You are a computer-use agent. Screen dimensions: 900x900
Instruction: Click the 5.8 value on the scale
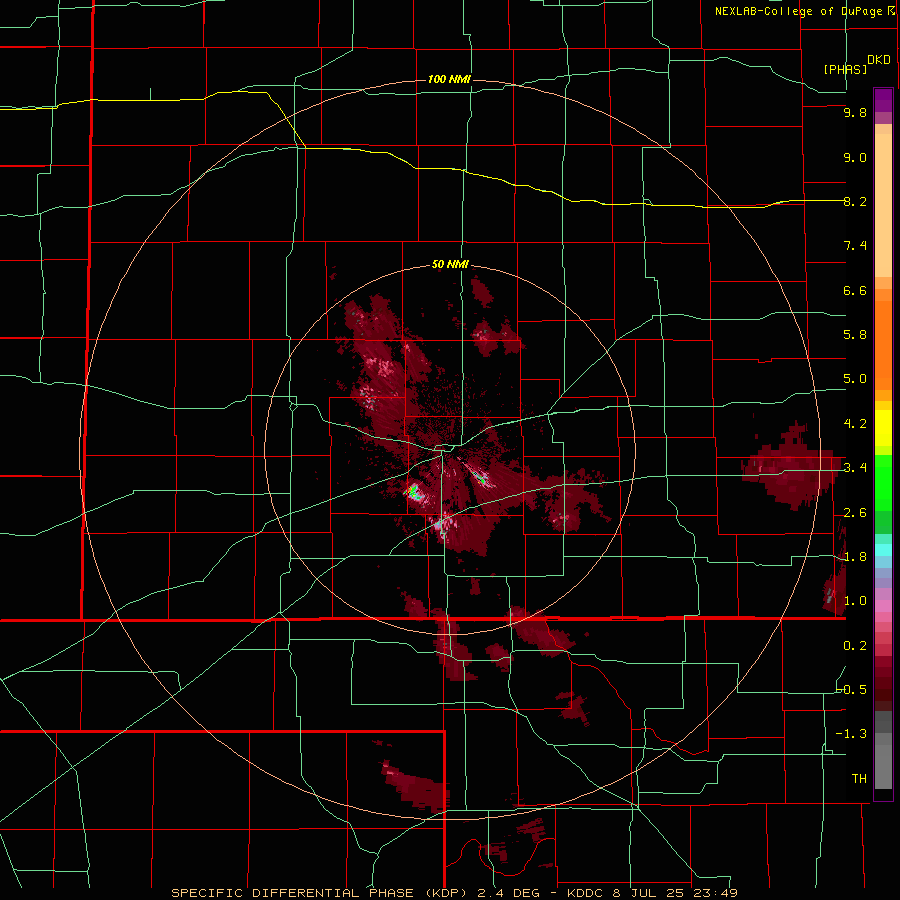855,335
